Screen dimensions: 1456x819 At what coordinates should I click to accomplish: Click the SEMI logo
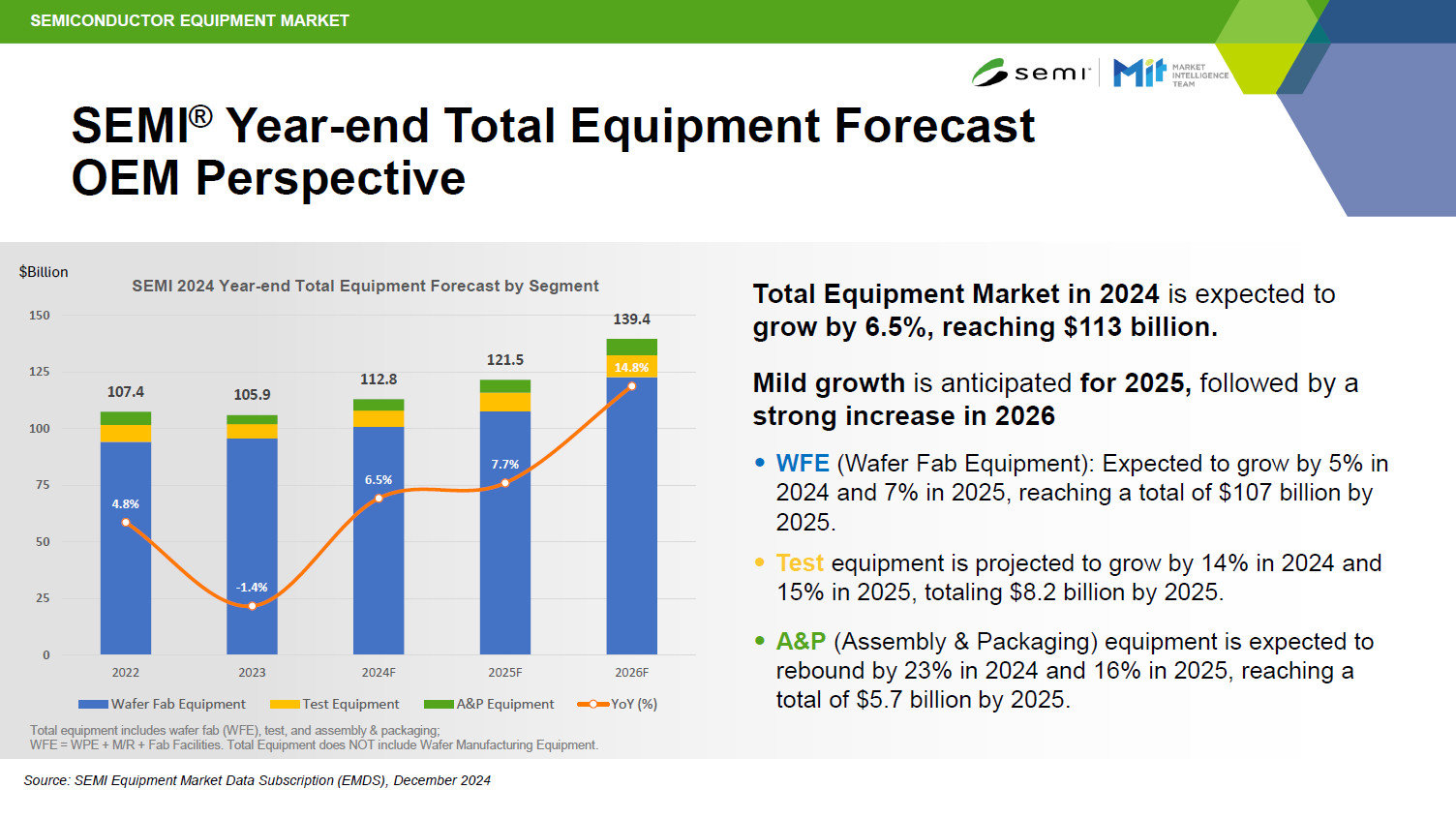pos(1031,73)
